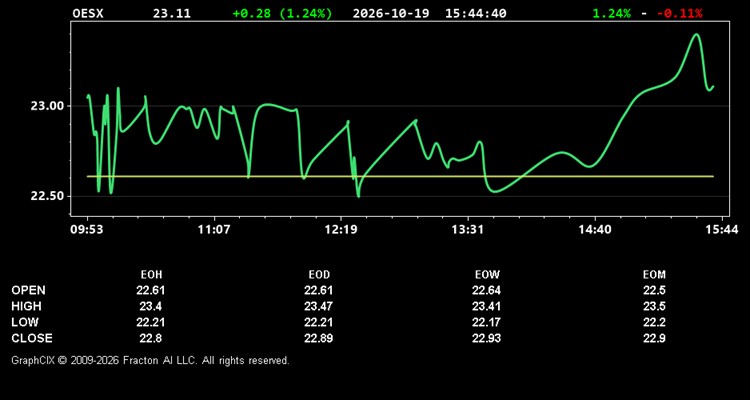Click the EOW low value 22.17
Screen dimensions: 750x400
tap(486, 322)
